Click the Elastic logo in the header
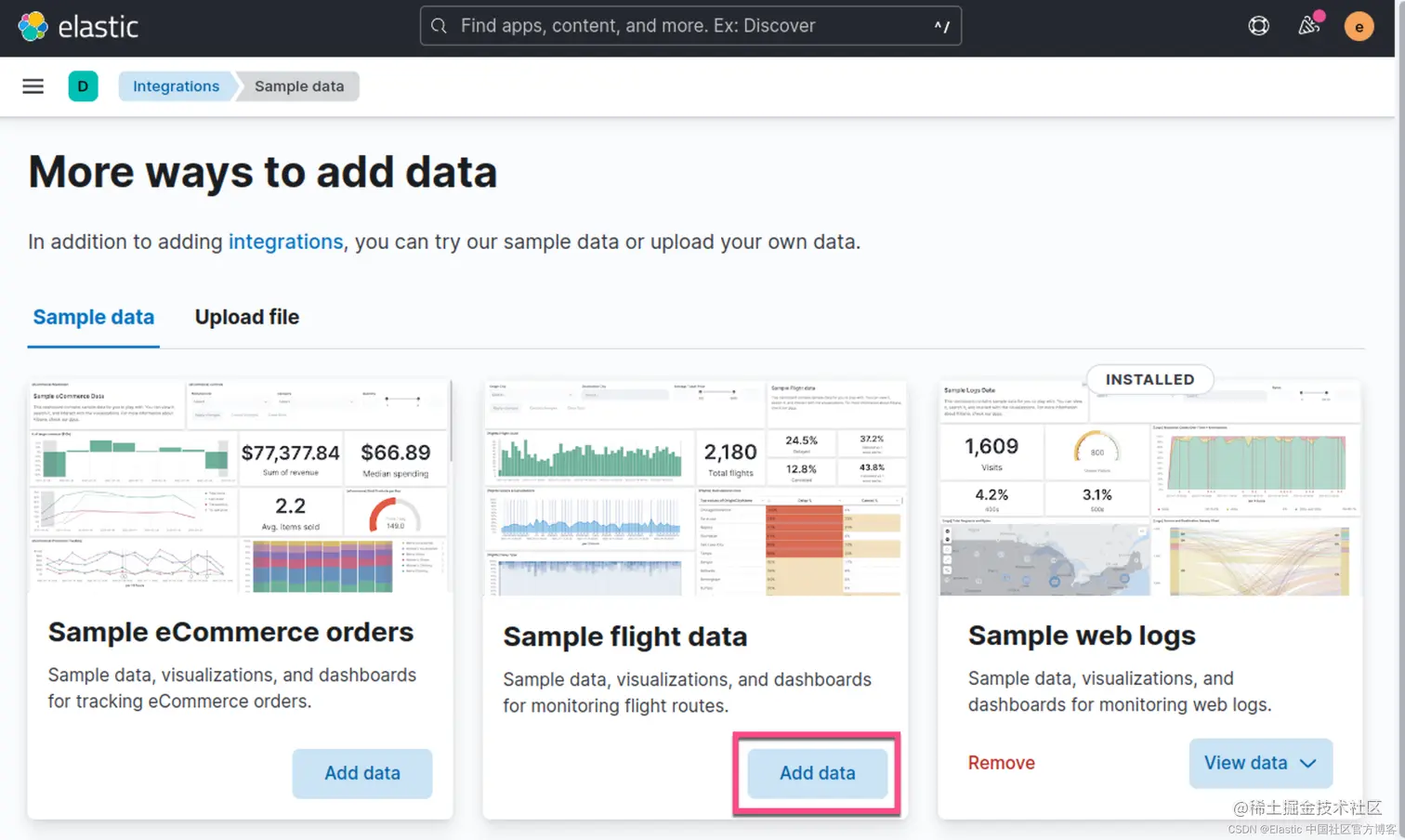Screen dimensions: 1405x840 [79, 26]
